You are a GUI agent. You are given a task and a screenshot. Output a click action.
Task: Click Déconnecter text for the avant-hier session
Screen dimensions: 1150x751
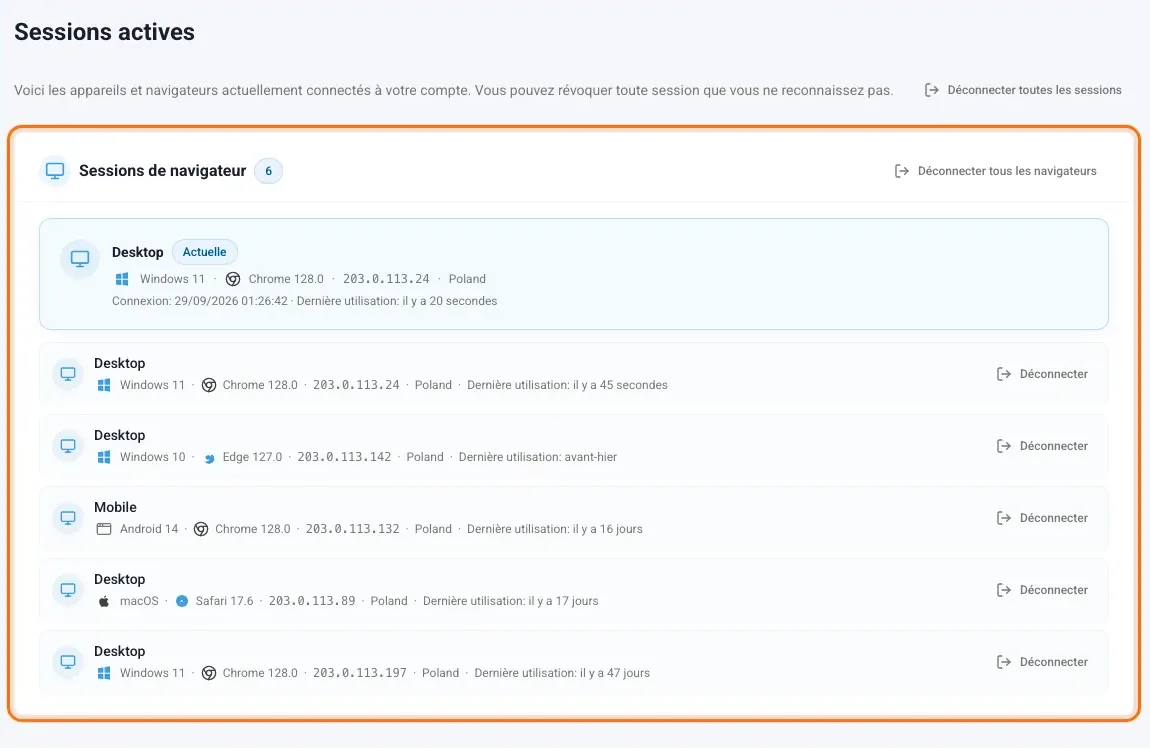pyautogui.click(x=1054, y=446)
